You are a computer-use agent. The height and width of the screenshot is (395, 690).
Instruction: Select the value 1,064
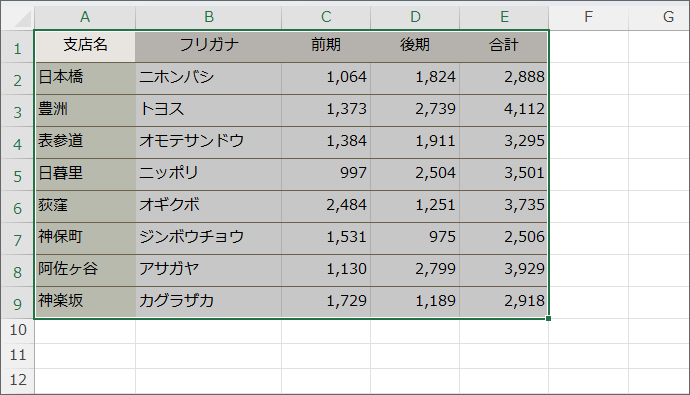pos(326,78)
